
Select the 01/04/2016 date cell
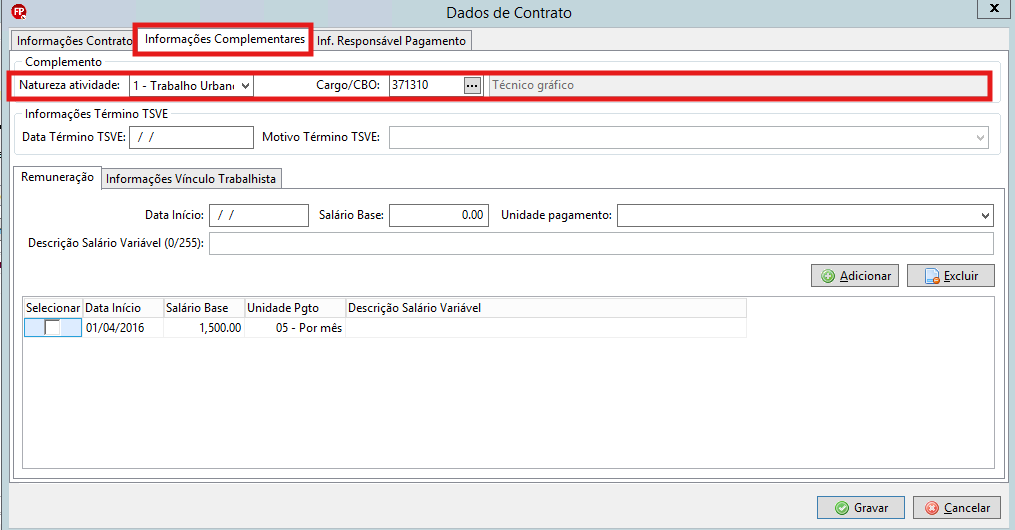123,328
